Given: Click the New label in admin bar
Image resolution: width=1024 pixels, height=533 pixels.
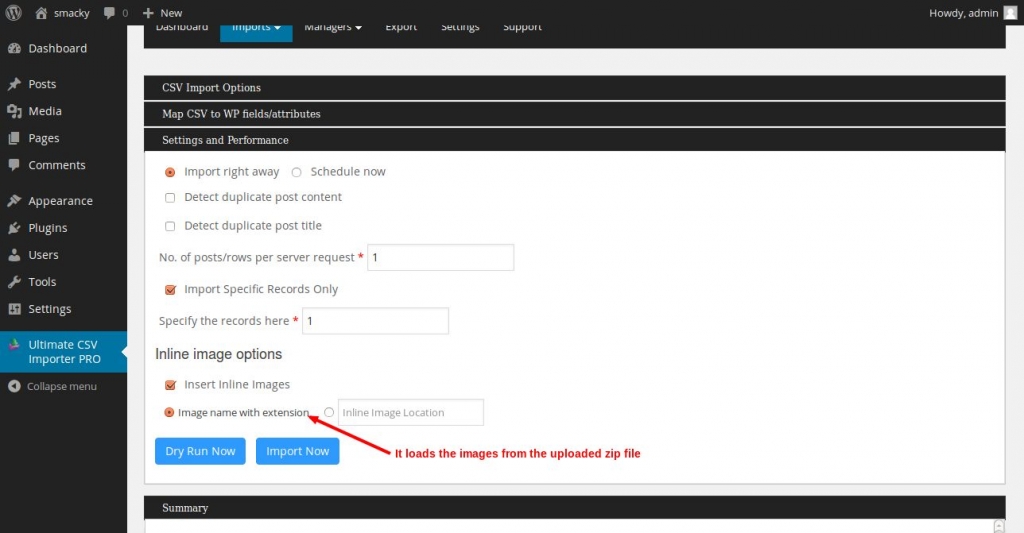Looking at the screenshot, I should point(171,13).
